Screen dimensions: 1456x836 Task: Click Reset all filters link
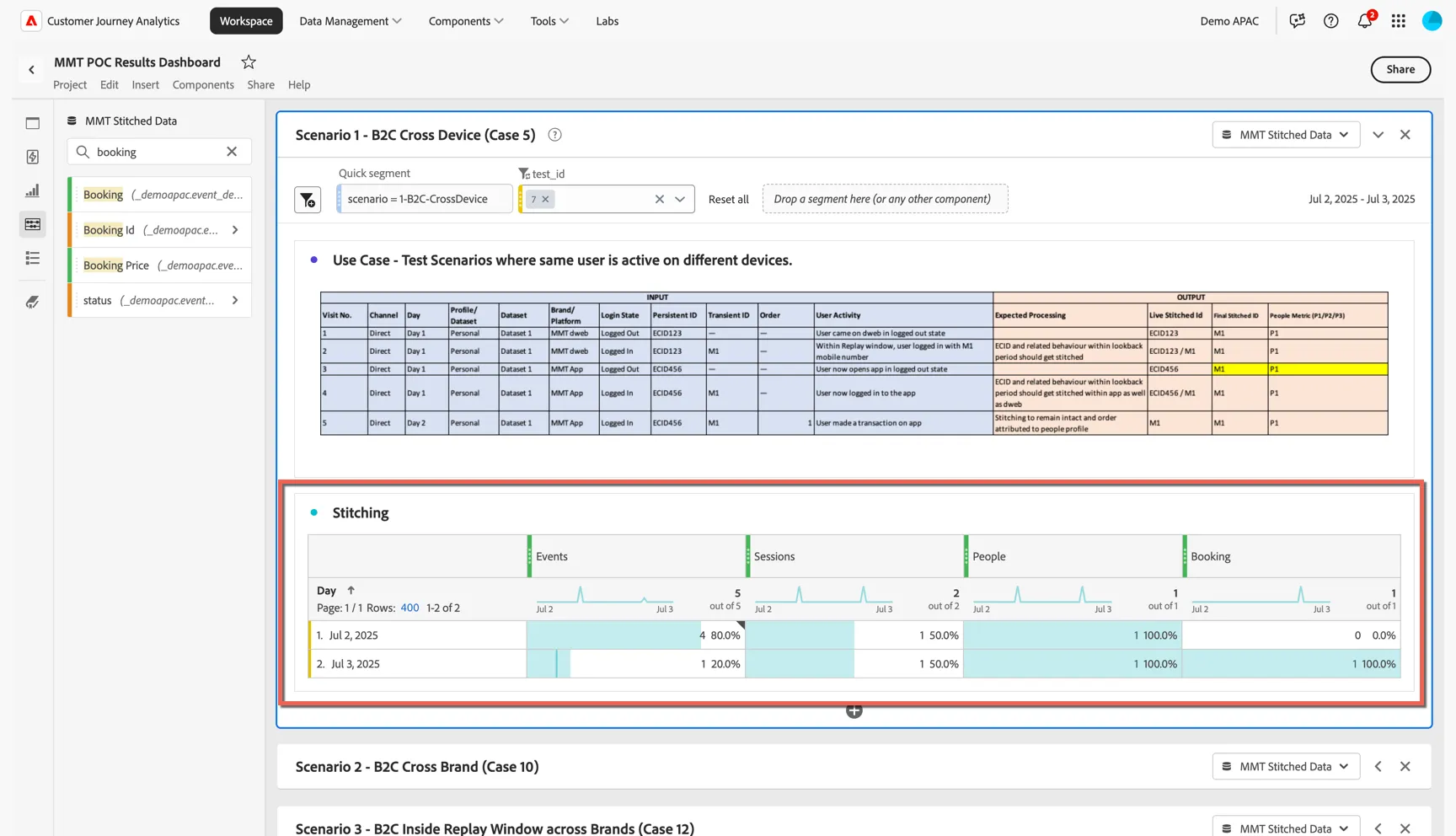[x=728, y=199]
